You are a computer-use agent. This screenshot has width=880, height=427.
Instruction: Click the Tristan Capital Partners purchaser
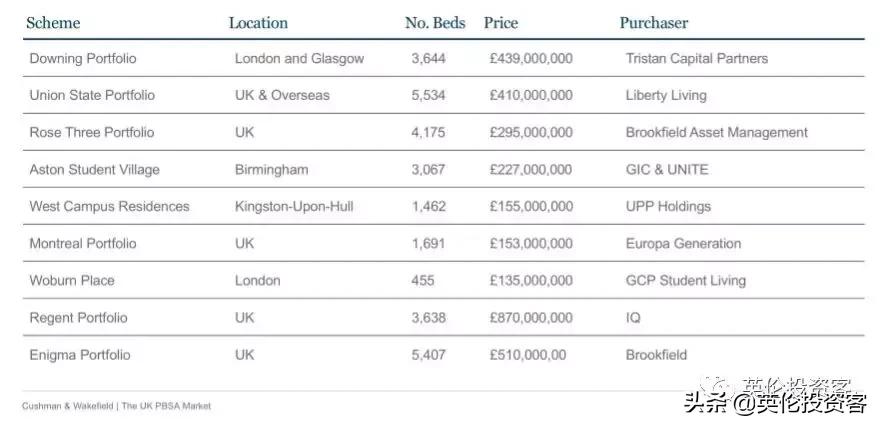697,59
